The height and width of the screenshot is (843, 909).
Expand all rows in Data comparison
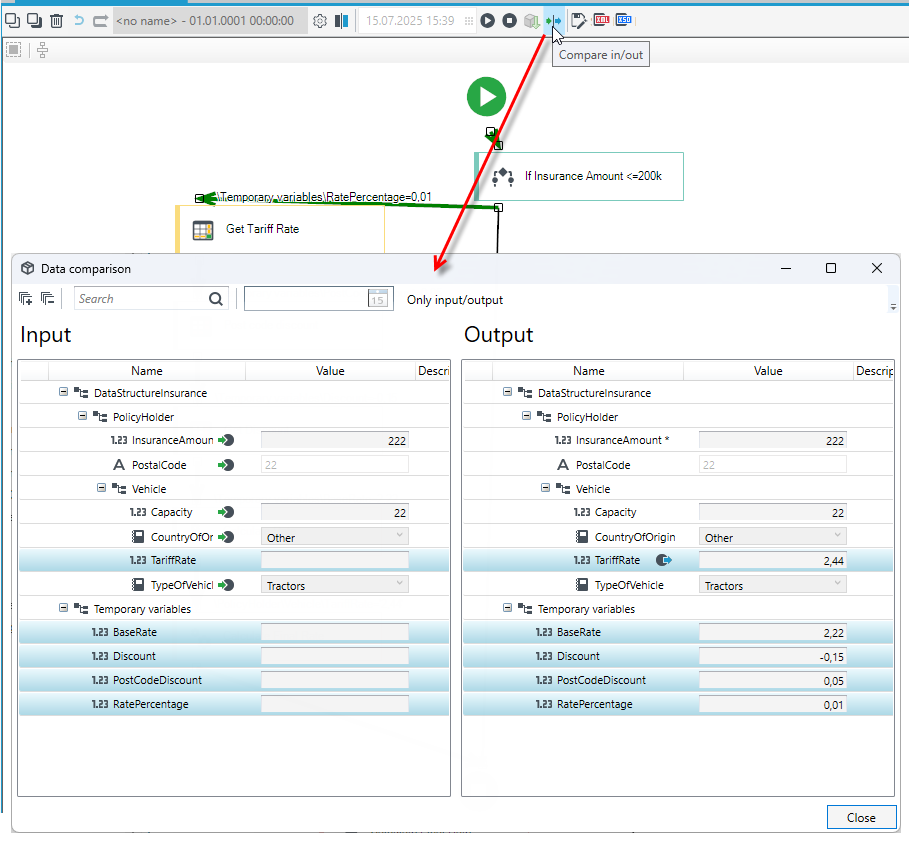tap(26, 299)
